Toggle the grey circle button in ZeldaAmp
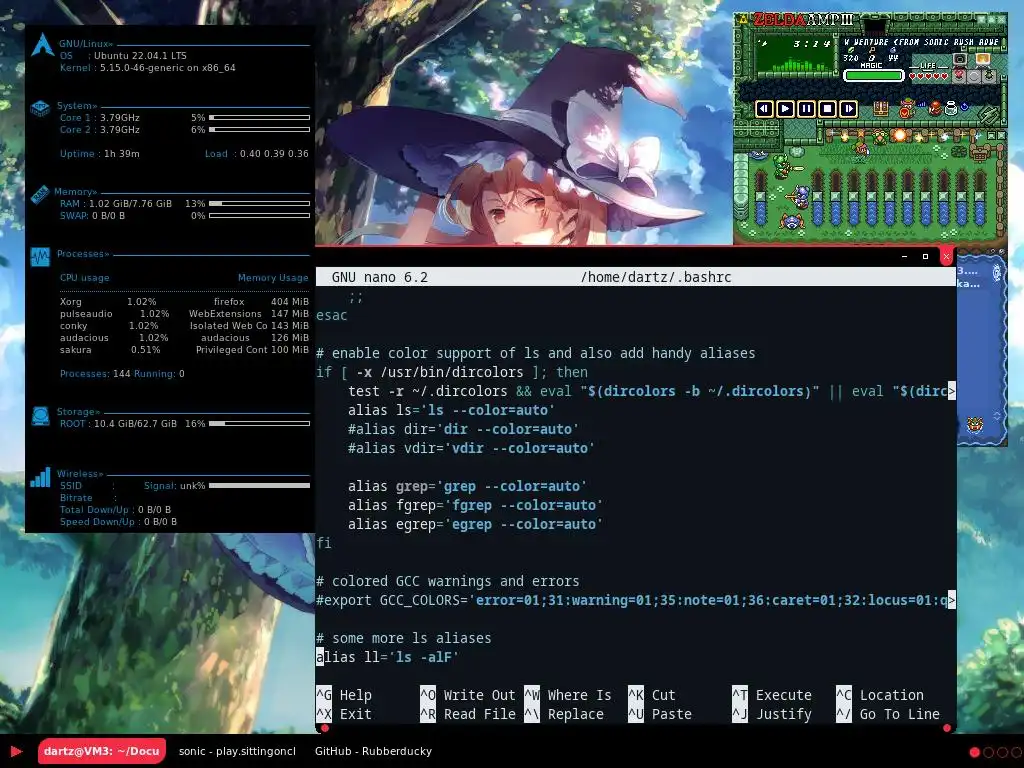 [x=974, y=76]
